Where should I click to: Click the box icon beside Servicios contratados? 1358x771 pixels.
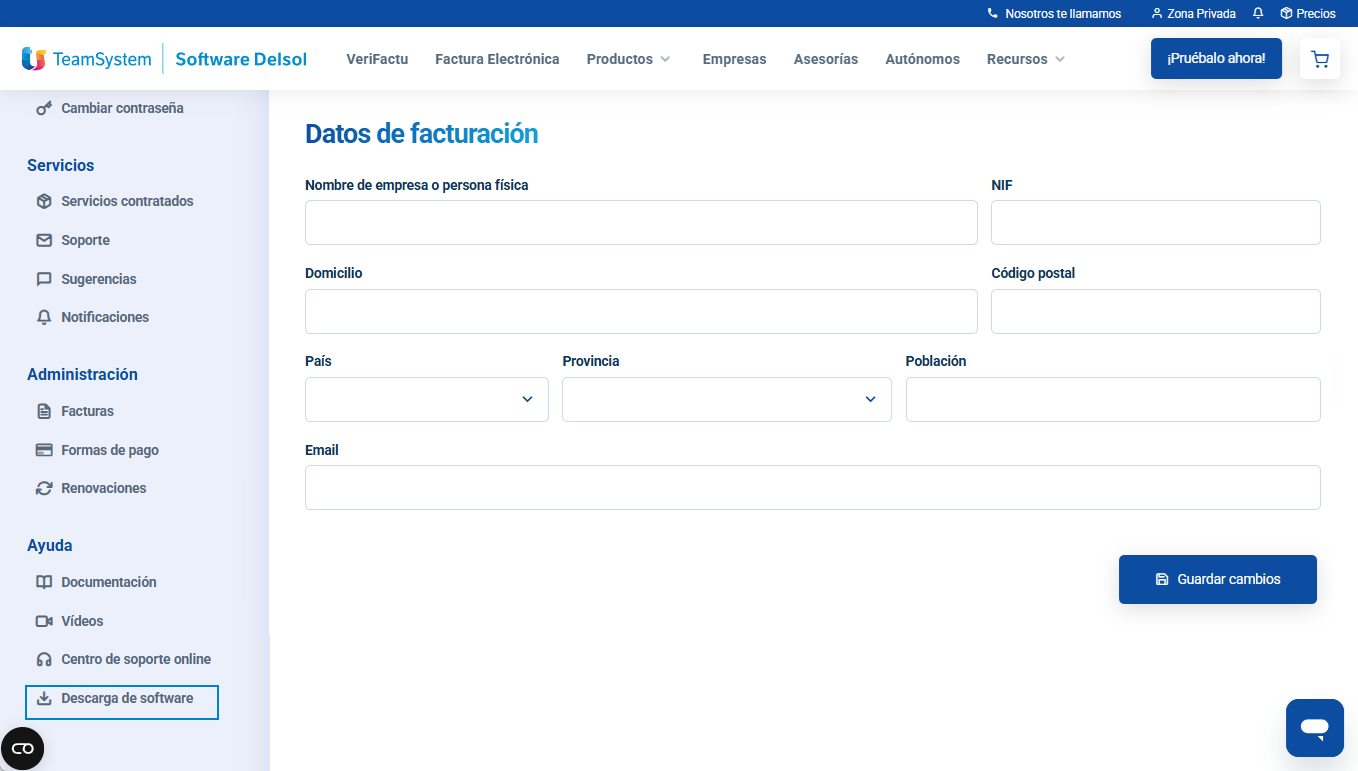[x=44, y=201]
